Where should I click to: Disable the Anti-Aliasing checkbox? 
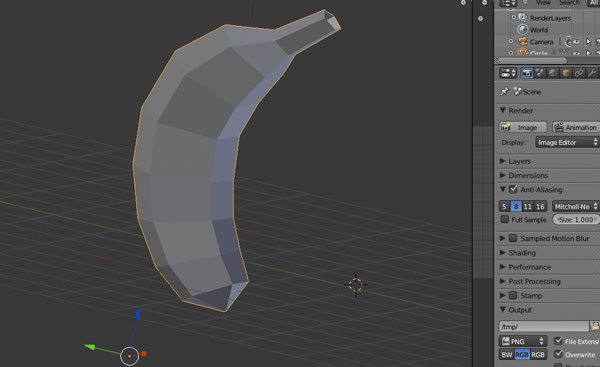click(514, 189)
